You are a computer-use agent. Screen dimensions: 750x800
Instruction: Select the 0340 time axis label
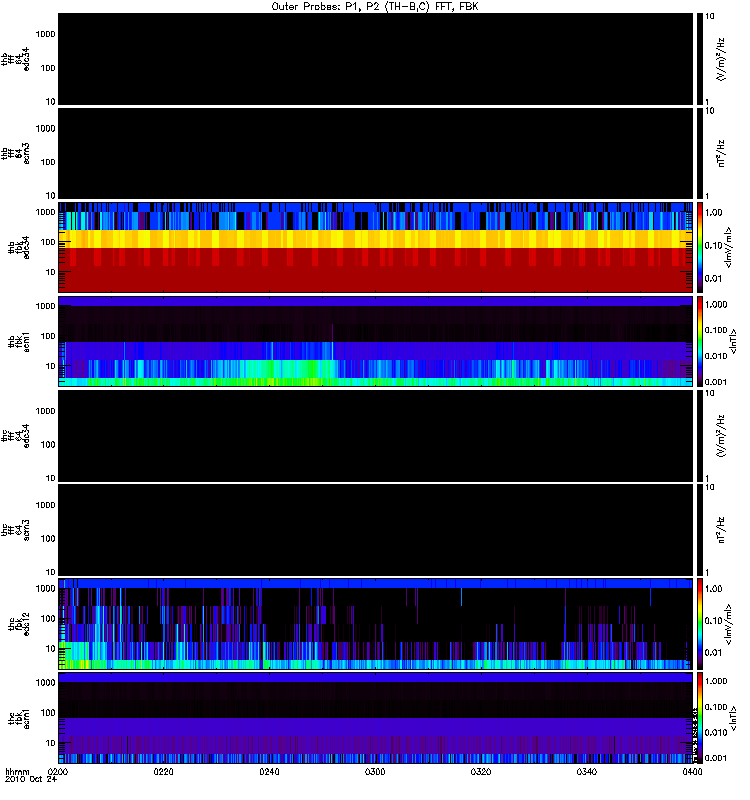pos(587,772)
